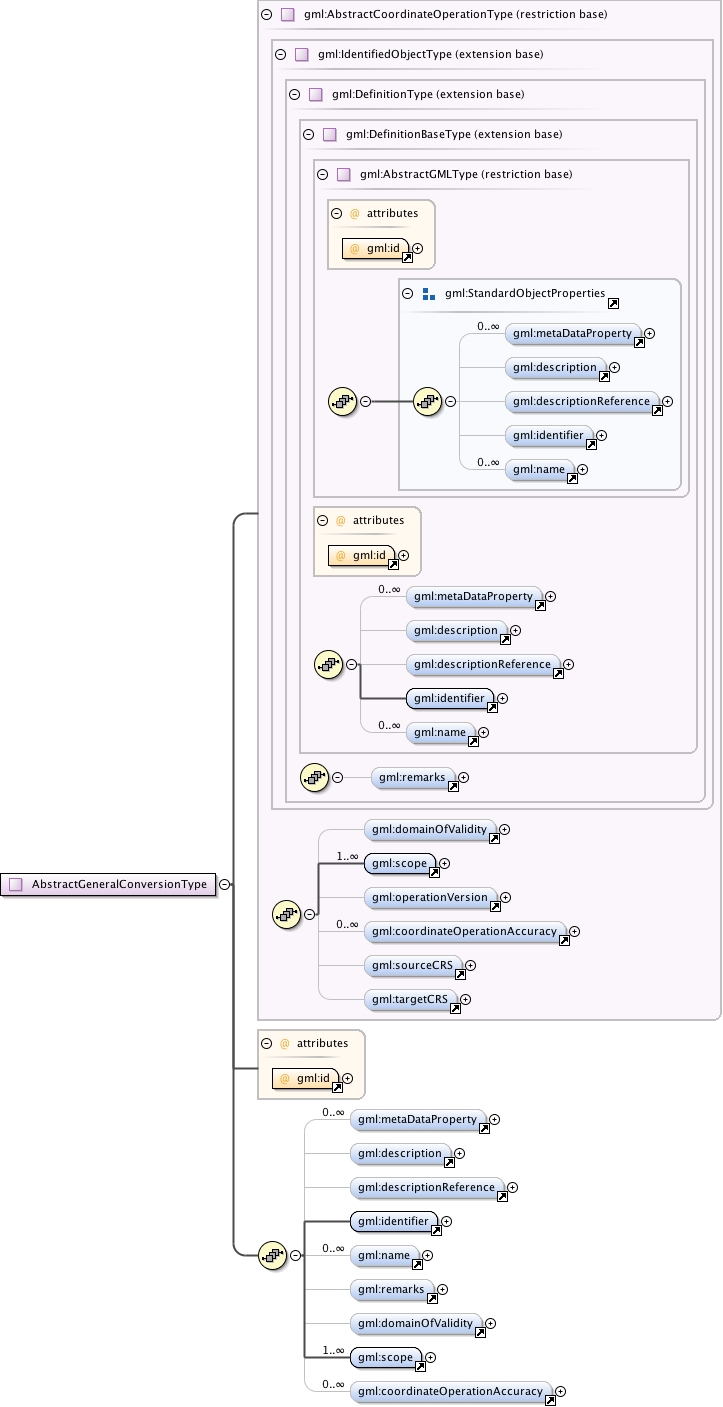
Task: Follow the arrow on gml:remarks inside gml:DefinitionType
Action: (x=453, y=787)
